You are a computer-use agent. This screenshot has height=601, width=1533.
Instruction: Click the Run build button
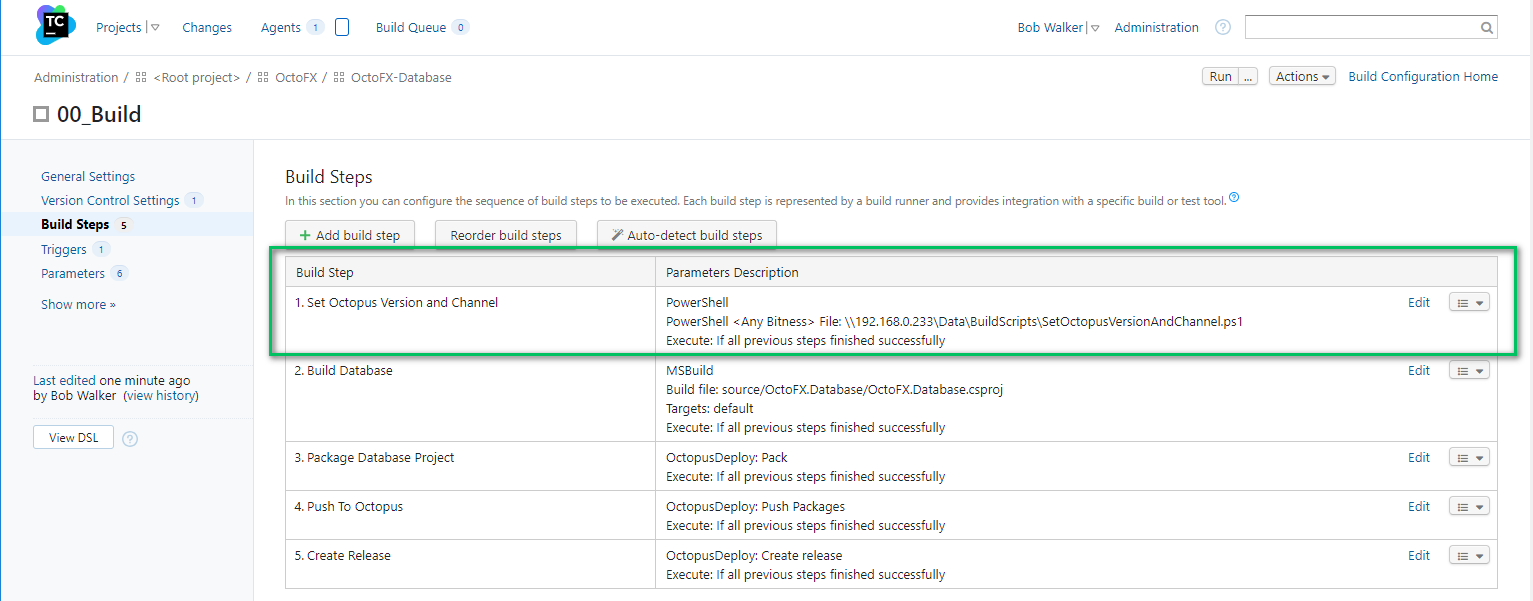coord(1220,77)
